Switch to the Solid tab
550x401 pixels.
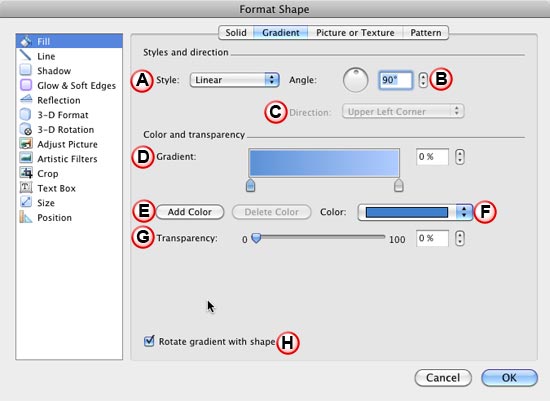[x=236, y=33]
